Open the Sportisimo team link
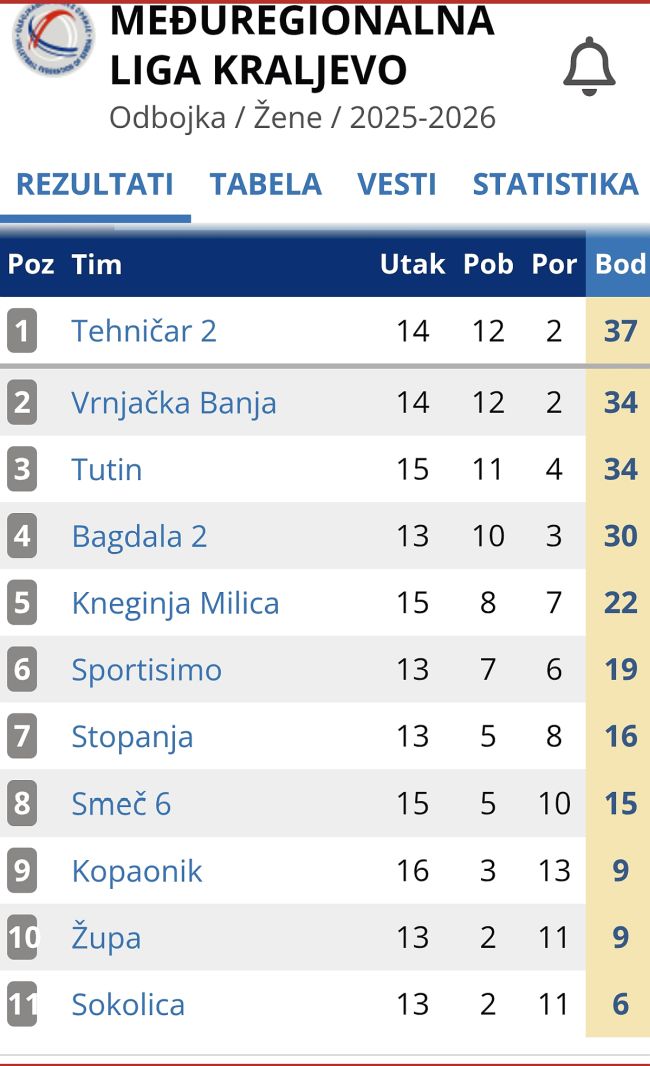 pyautogui.click(x=146, y=670)
